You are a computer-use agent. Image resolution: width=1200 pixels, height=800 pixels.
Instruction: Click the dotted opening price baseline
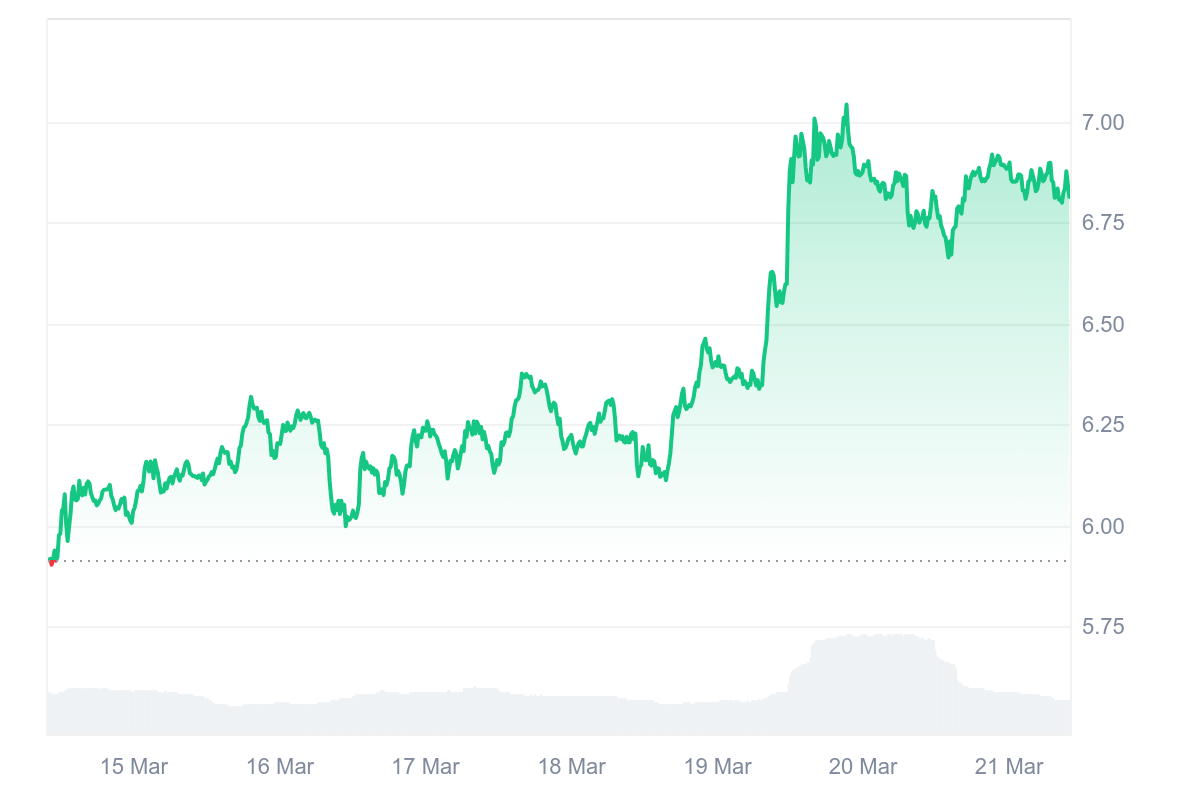pos(560,561)
